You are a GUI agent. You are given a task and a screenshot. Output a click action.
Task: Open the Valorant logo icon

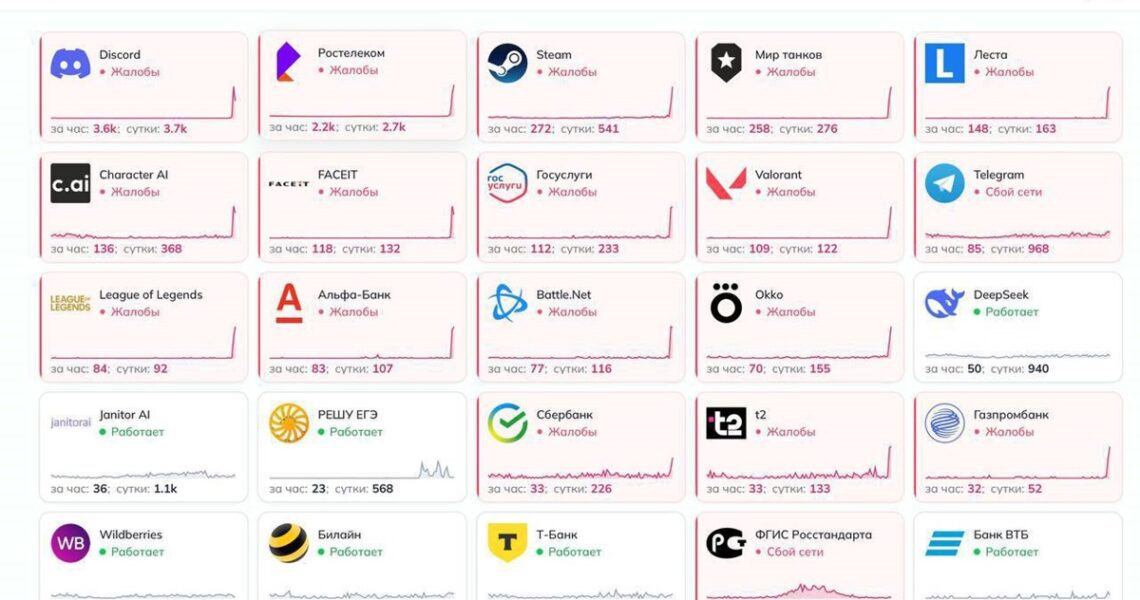tap(726, 184)
